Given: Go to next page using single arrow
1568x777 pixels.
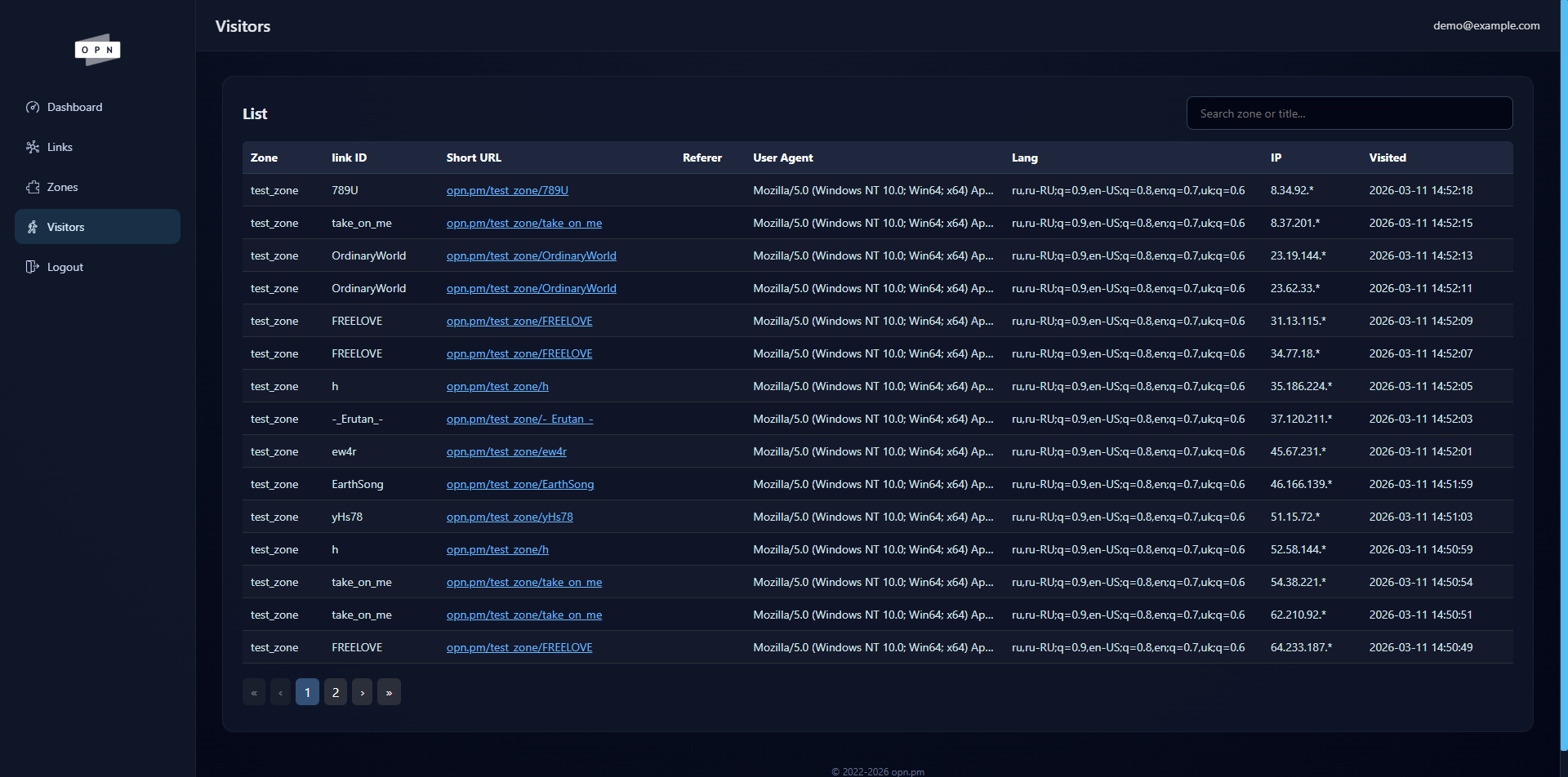Looking at the screenshot, I should pyautogui.click(x=363, y=692).
